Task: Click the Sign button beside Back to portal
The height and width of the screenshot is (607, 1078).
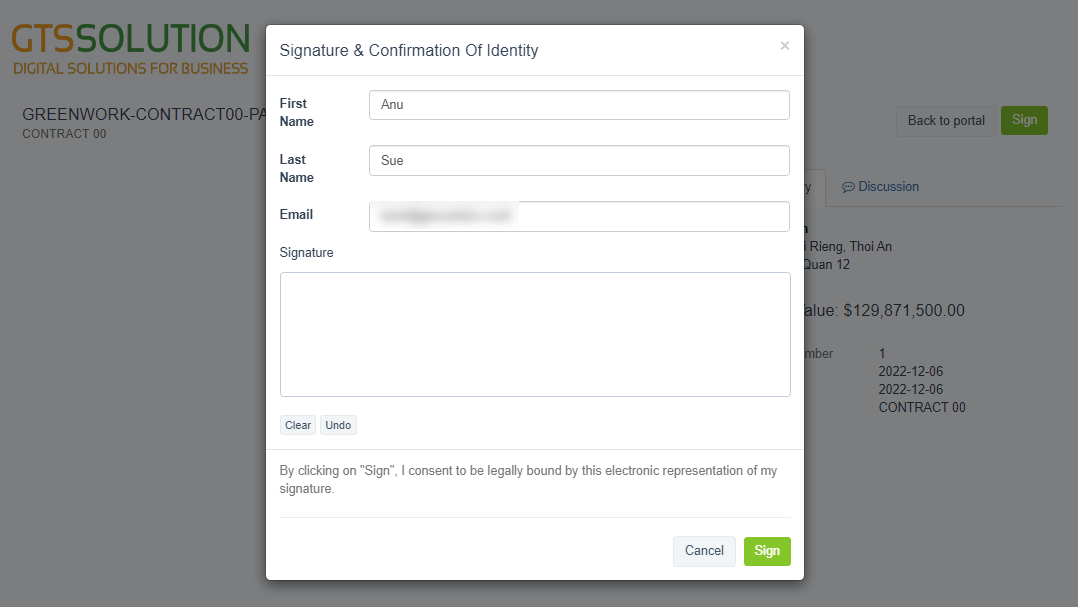Action: coord(1024,120)
